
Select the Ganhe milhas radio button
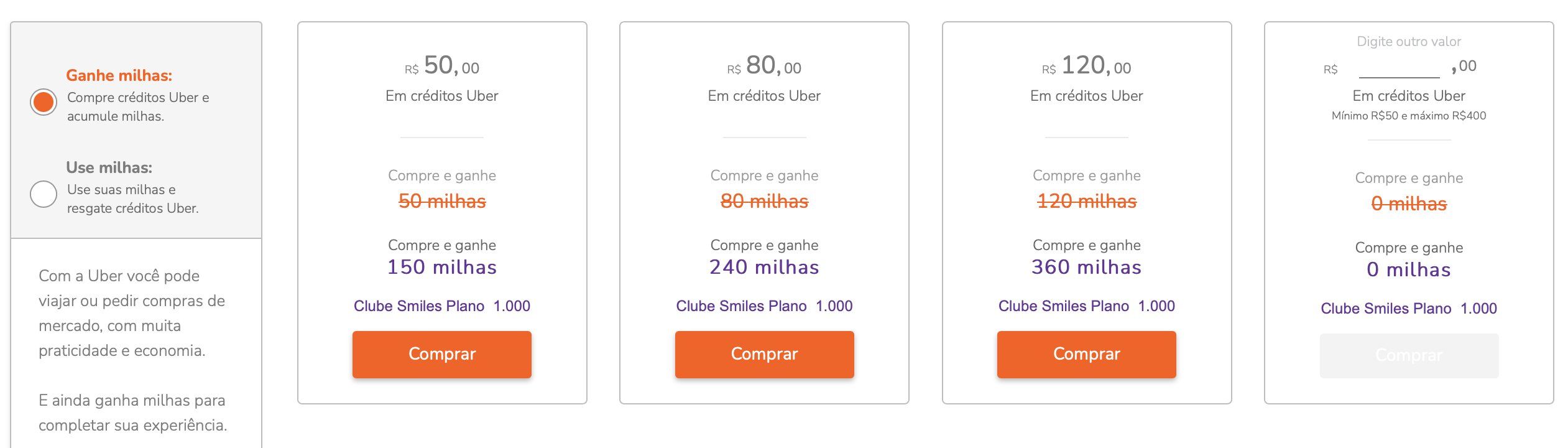[x=44, y=102]
